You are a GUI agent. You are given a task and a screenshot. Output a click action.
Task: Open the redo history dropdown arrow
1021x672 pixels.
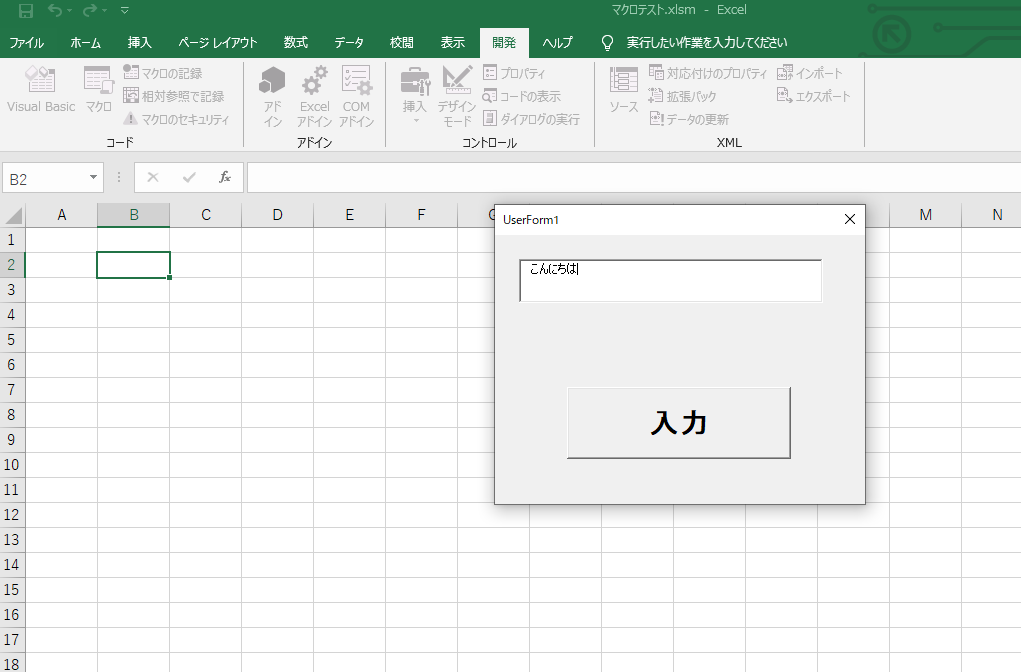[x=104, y=10]
